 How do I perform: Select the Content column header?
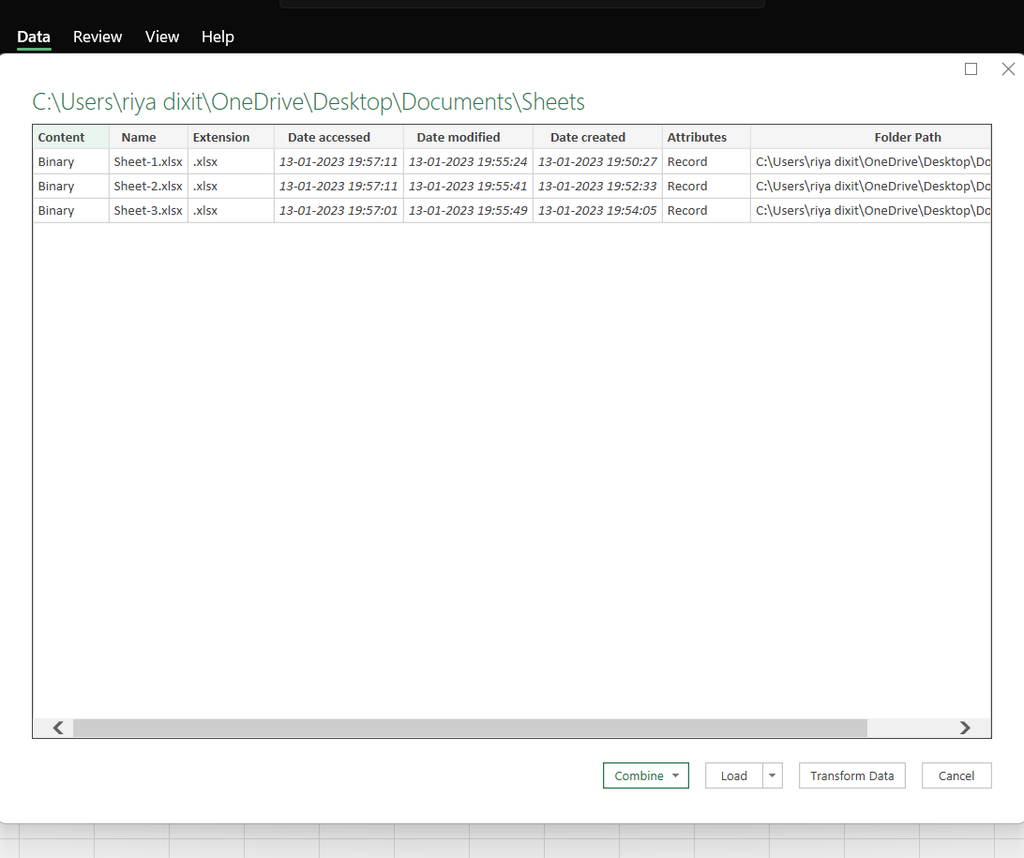pyautogui.click(x=71, y=137)
